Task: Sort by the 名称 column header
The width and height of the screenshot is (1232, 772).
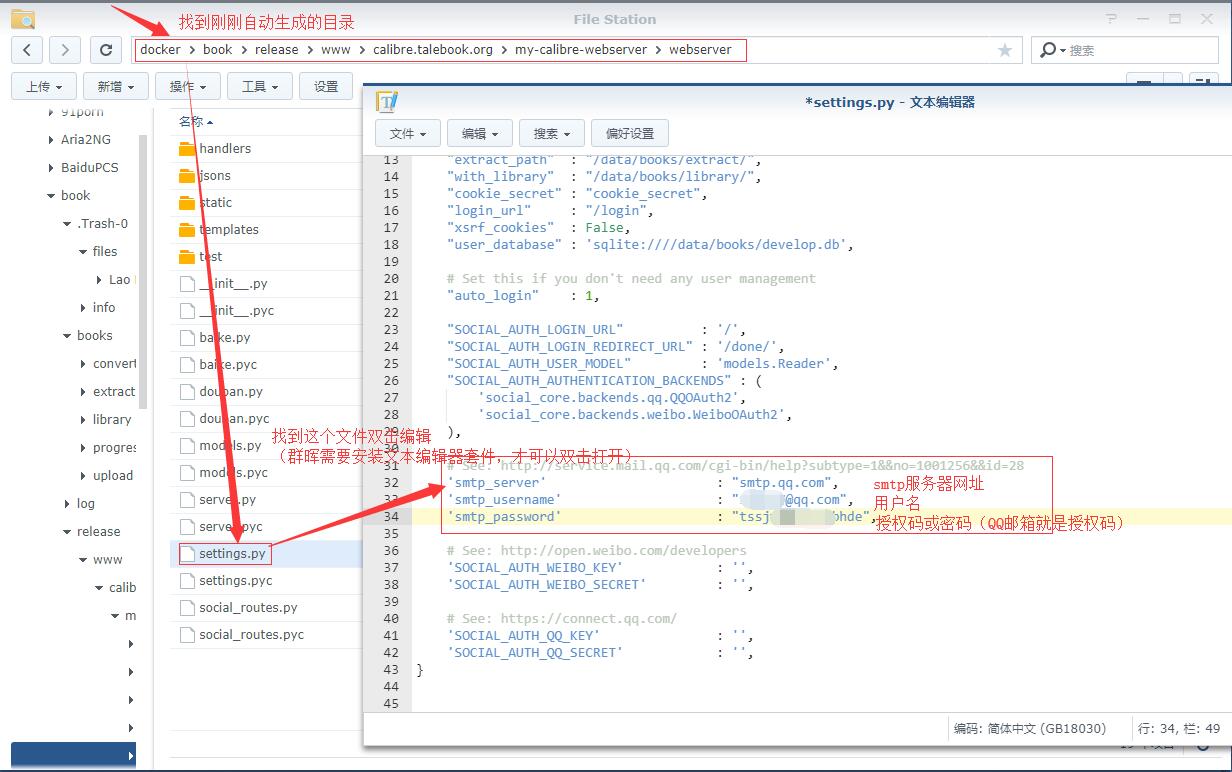Action: (x=191, y=121)
